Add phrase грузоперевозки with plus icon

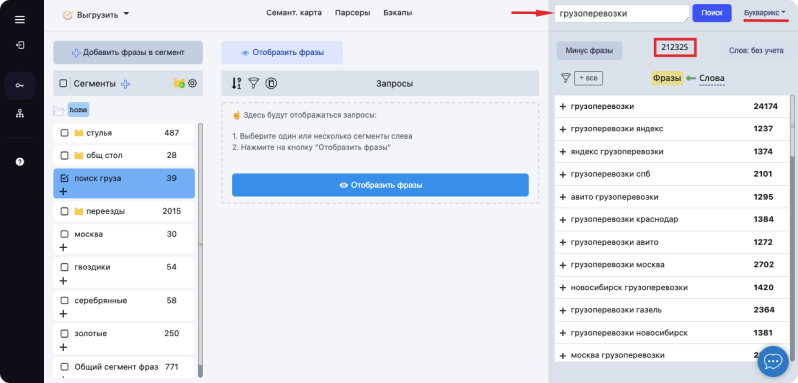tap(562, 107)
